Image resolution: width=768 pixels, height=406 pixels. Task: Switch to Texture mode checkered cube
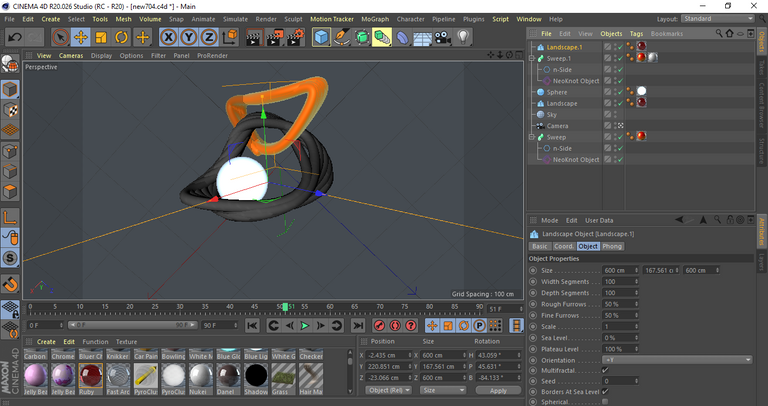10,110
